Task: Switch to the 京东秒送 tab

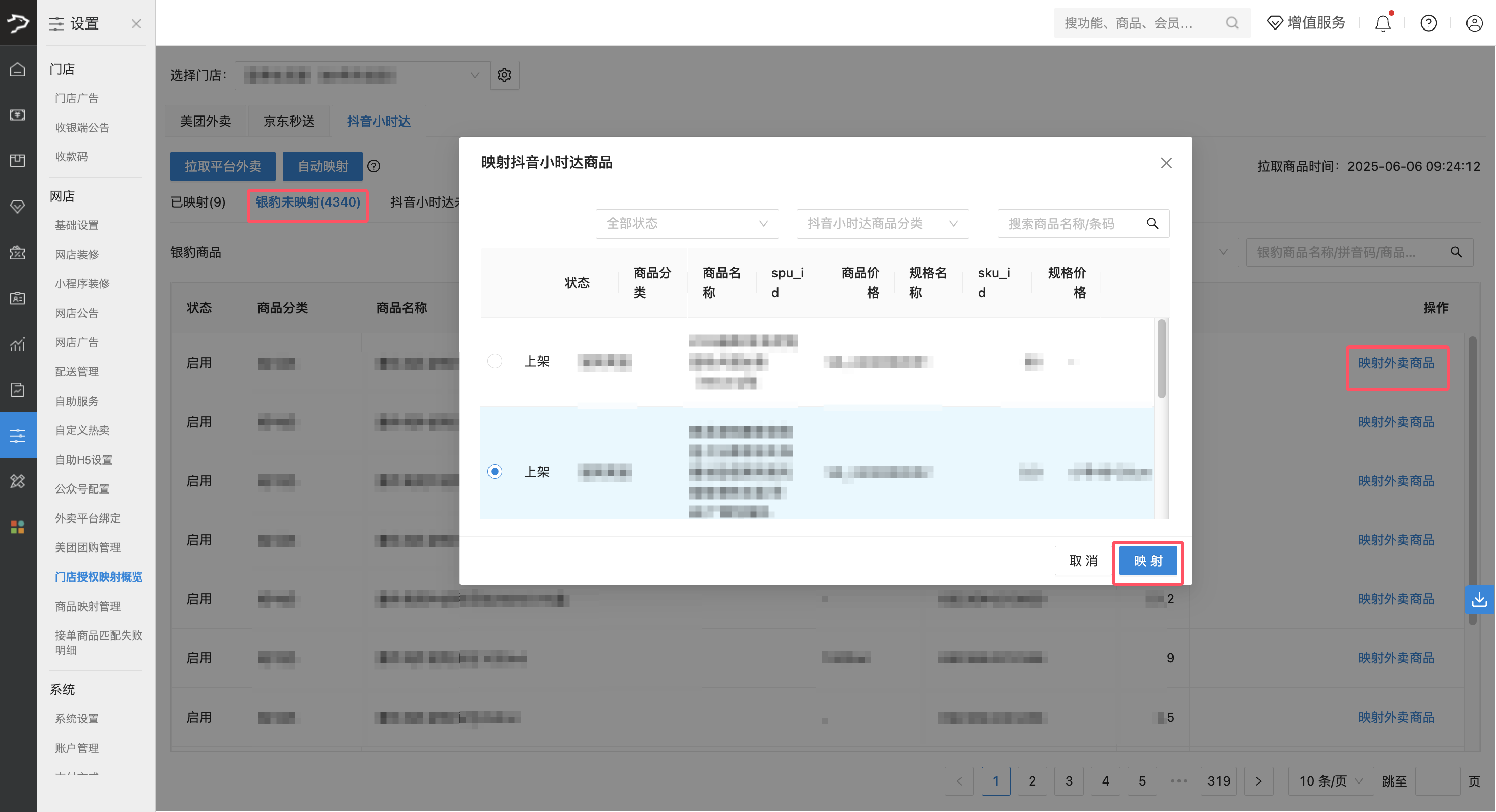Action: [x=289, y=121]
